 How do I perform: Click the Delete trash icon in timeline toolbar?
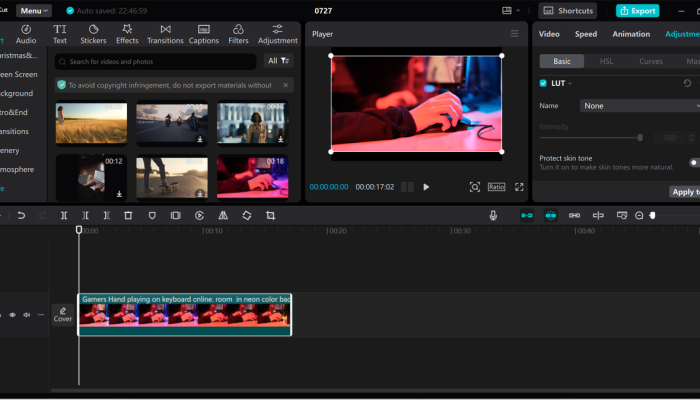(128, 215)
